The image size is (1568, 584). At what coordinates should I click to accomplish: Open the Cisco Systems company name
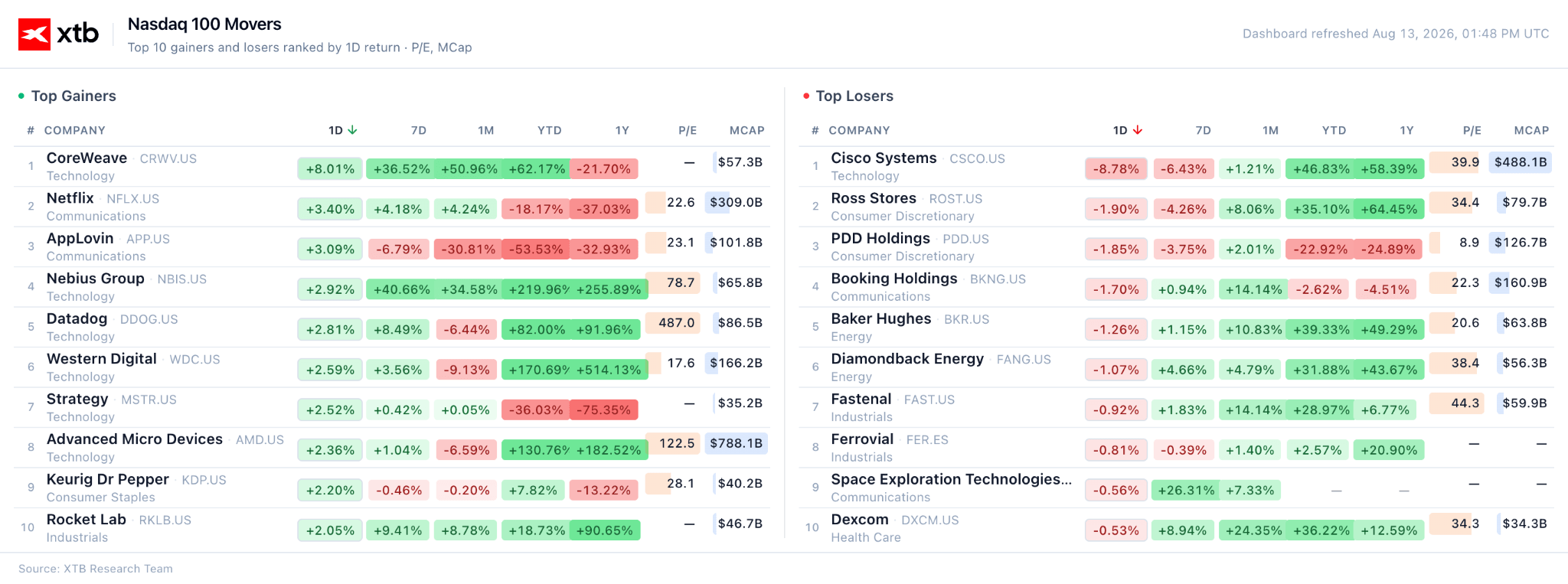point(884,158)
